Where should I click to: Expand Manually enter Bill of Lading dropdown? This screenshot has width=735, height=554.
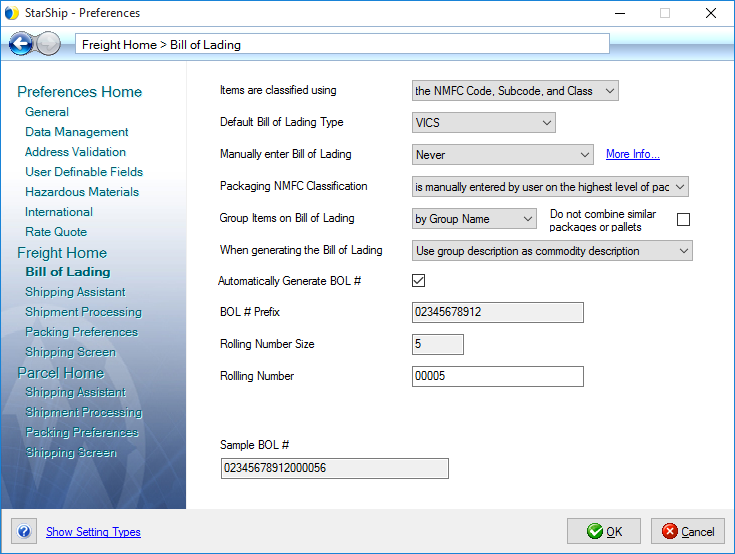coord(502,154)
